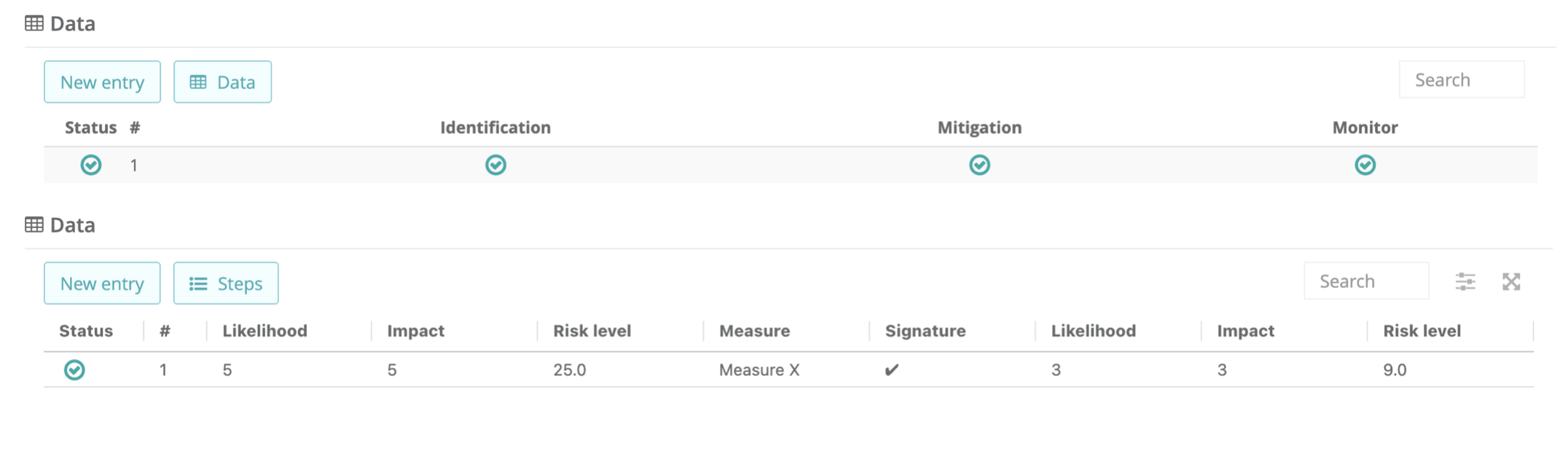
Task: Create a New entry in the lower section
Action: click(102, 283)
